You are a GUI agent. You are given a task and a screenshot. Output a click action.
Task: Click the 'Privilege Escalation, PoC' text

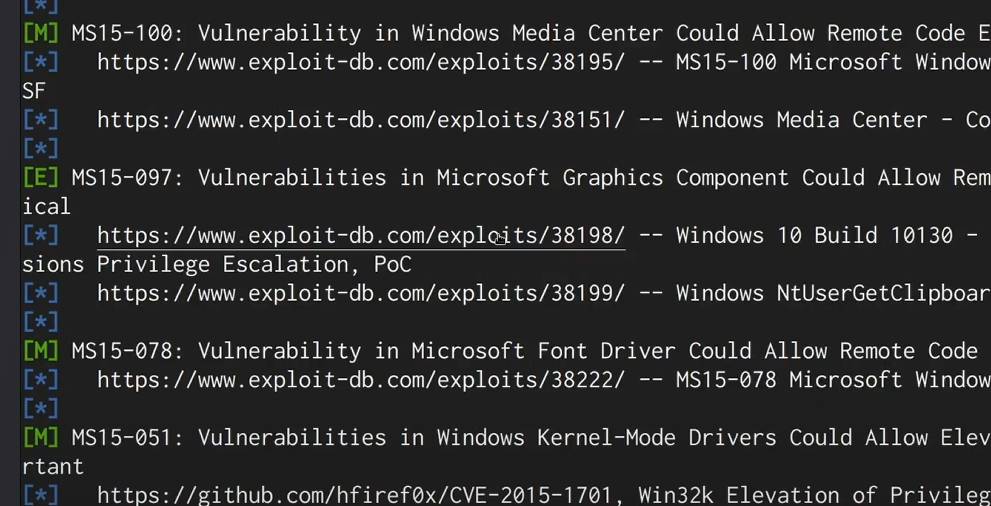coord(254,265)
